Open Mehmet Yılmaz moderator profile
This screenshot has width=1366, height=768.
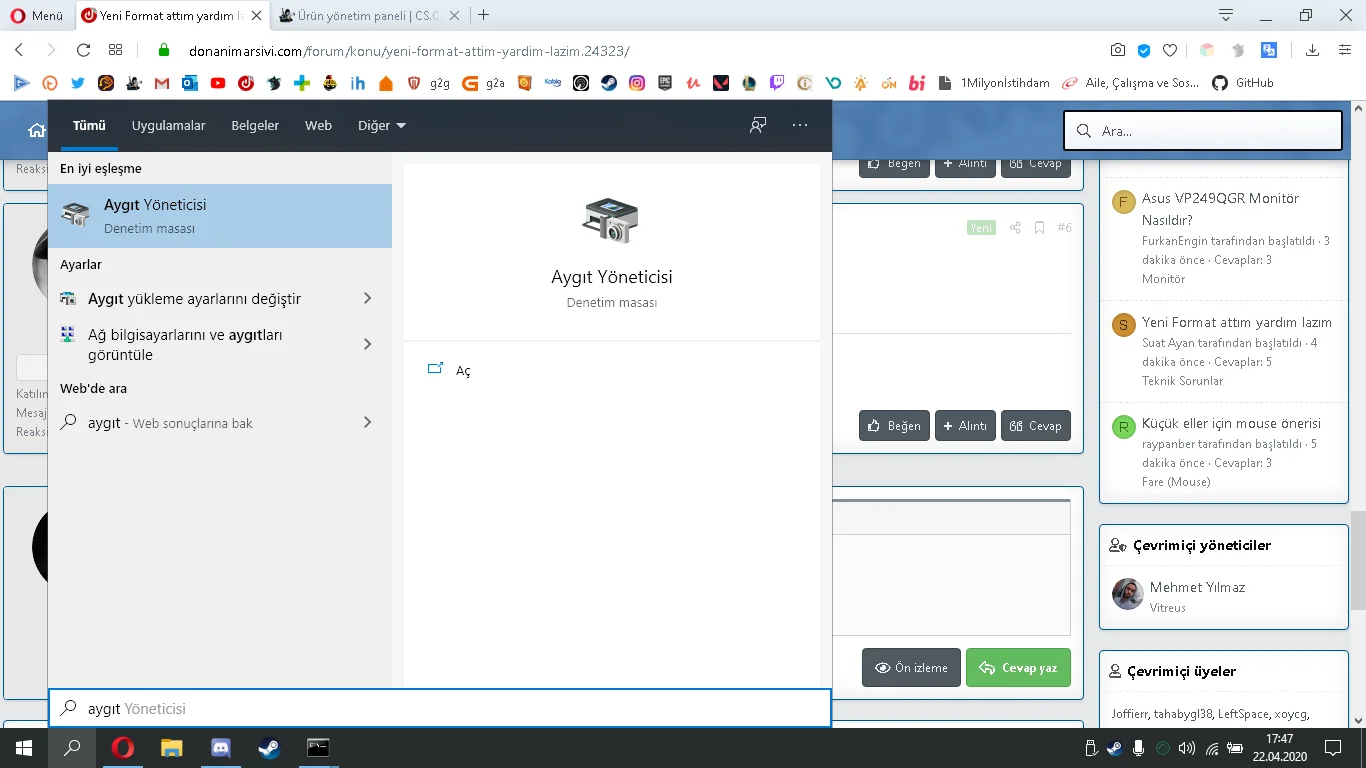(x=1197, y=587)
